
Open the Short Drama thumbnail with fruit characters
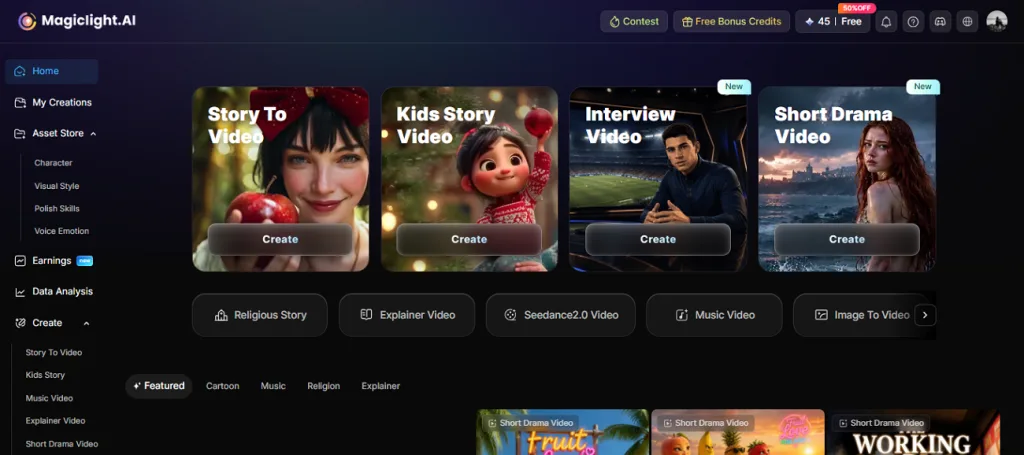click(x=738, y=432)
